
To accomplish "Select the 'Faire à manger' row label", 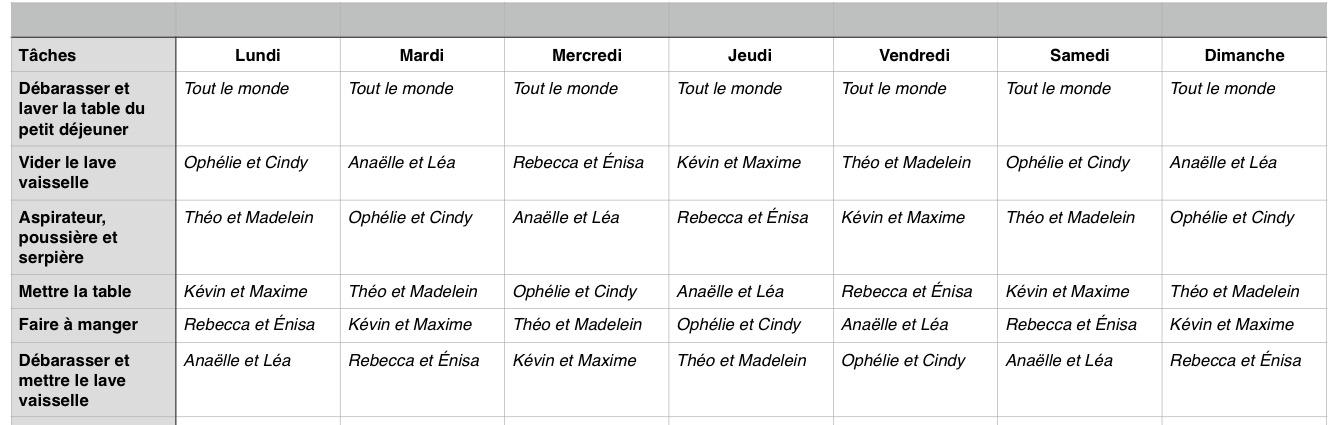I will 94,325.
